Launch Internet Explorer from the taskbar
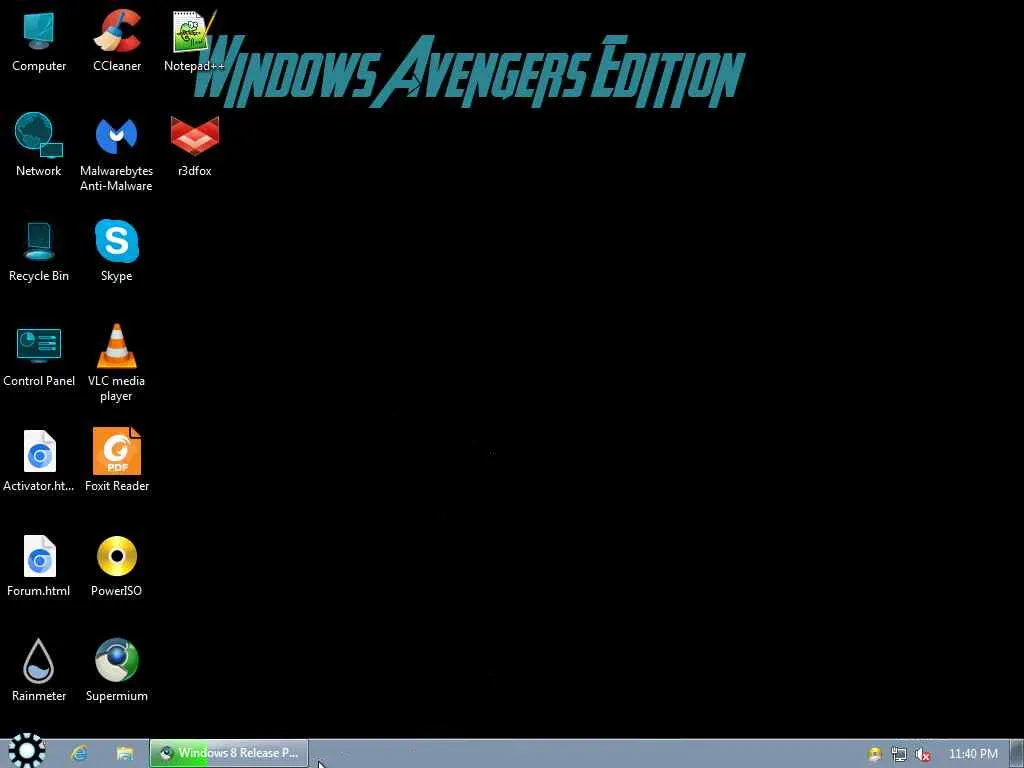Image resolution: width=1024 pixels, height=768 pixels. click(79, 753)
